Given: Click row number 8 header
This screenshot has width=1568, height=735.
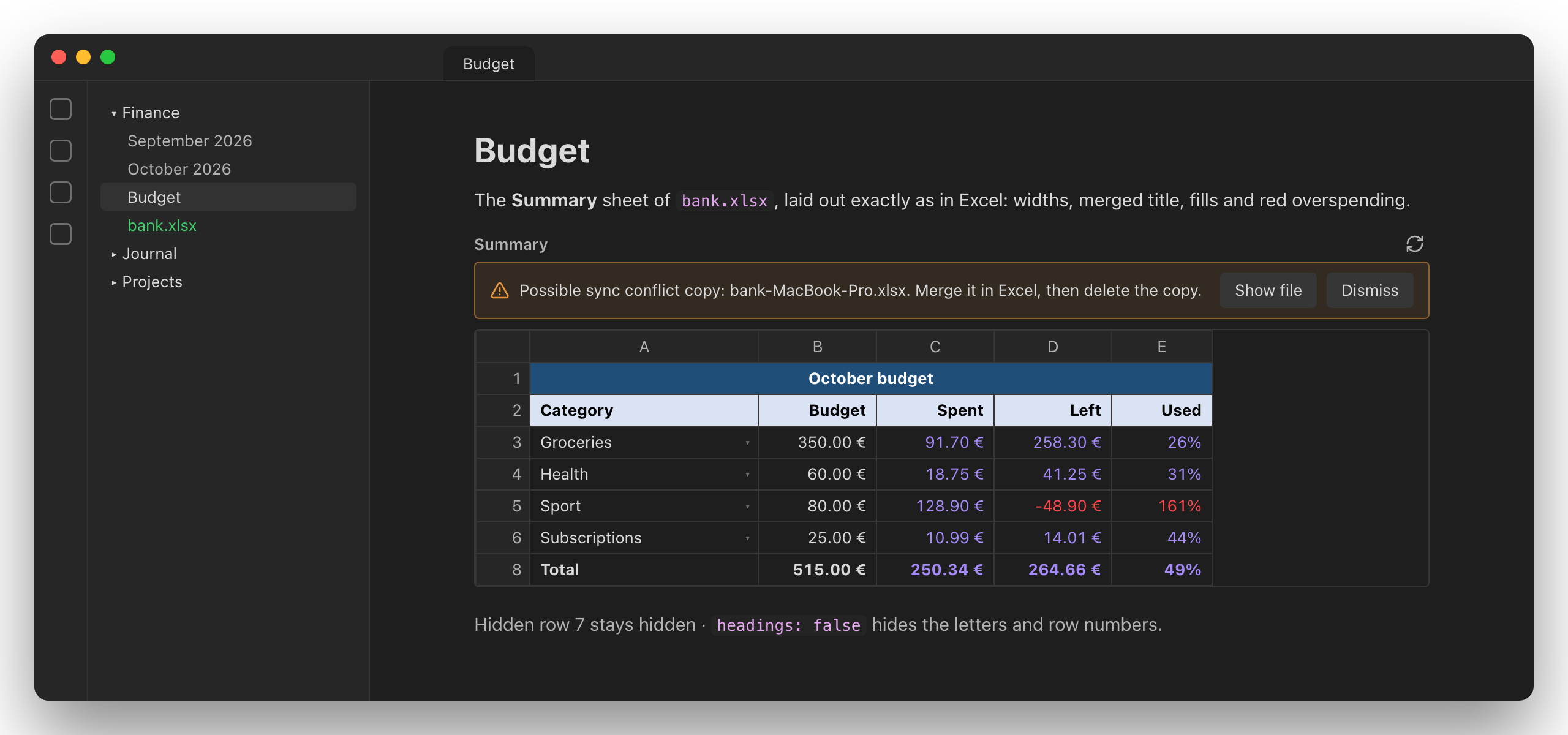Looking at the screenshot, I should [x=503, y=570].
